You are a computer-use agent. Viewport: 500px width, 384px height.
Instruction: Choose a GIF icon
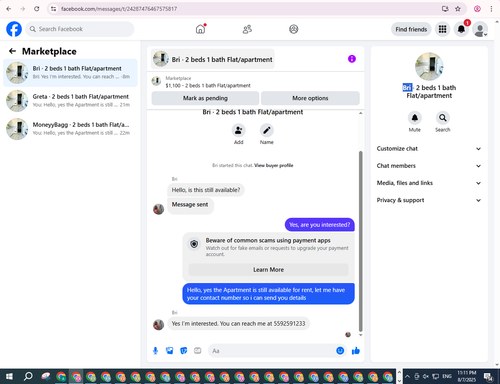click(x=198, y=351)
